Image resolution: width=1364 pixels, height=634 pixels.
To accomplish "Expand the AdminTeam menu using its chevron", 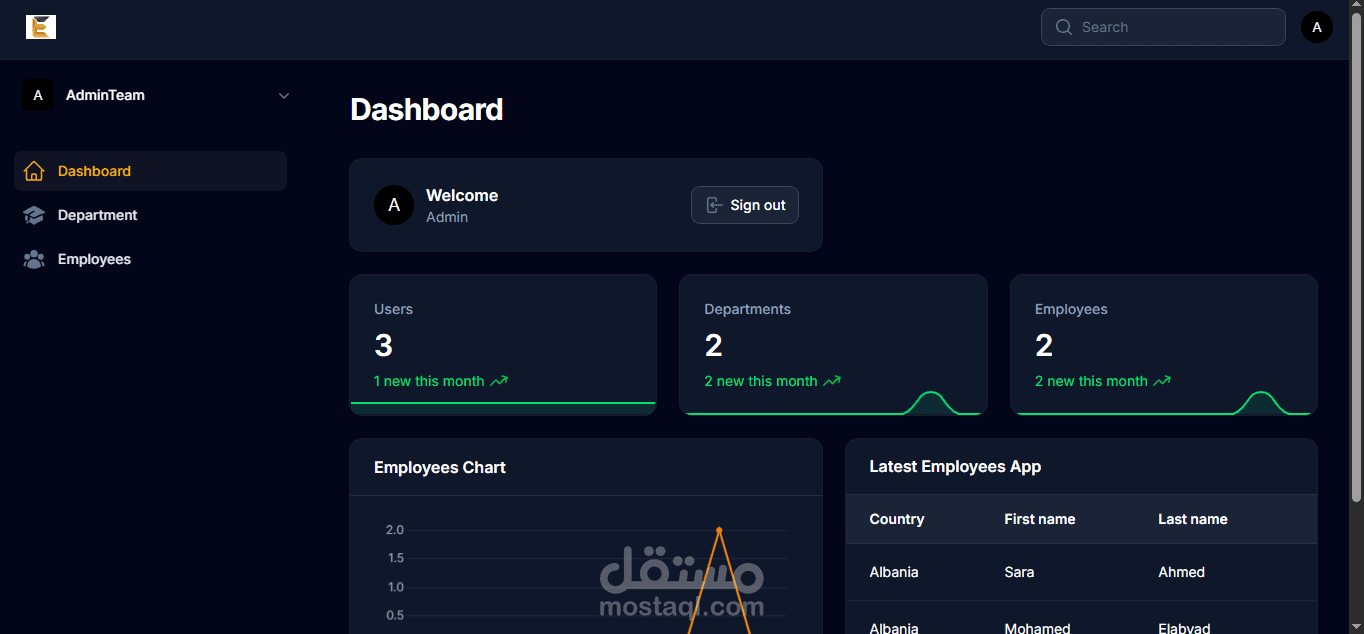I will 283,94.
